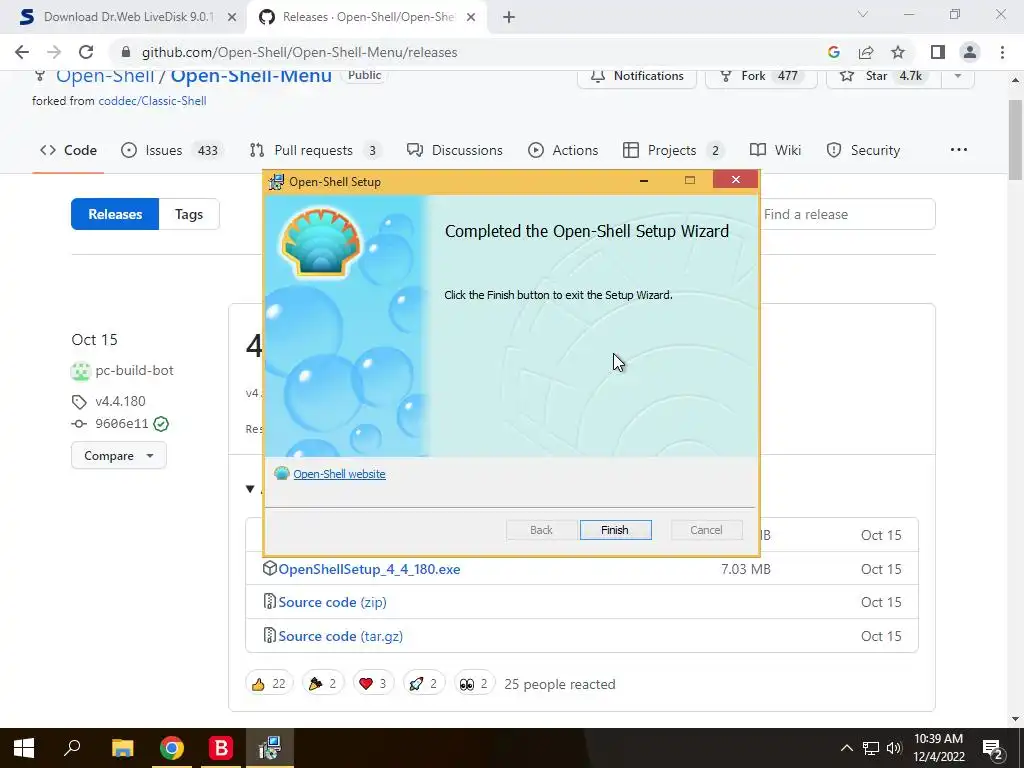
Task: Click thumbs up reaction 22
Action: [269, 684]
